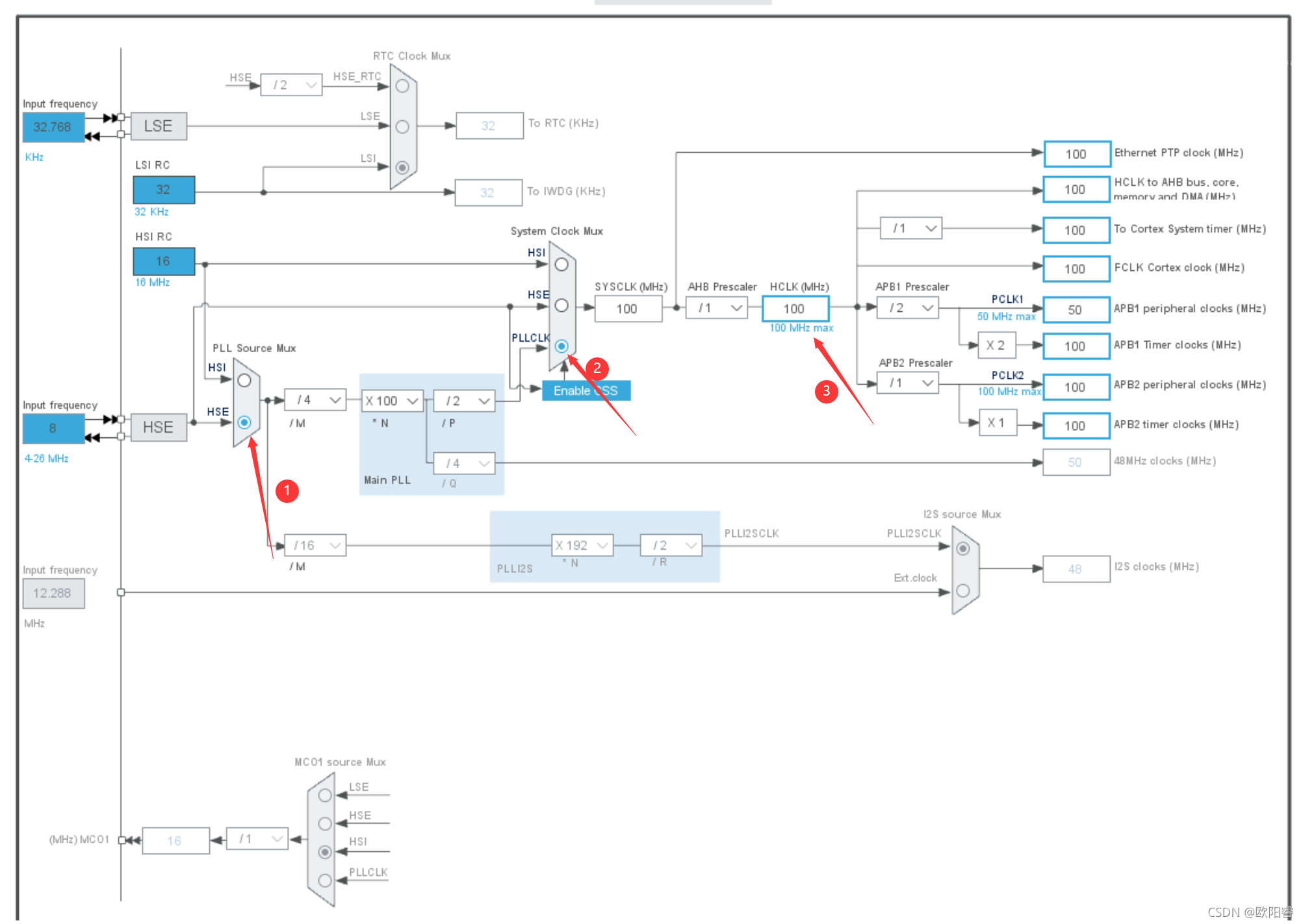The height and width of the screenshot is (924, 1303).
Task: Open MCO1 /1 divider dropdown
Action: tap(257, 839)
